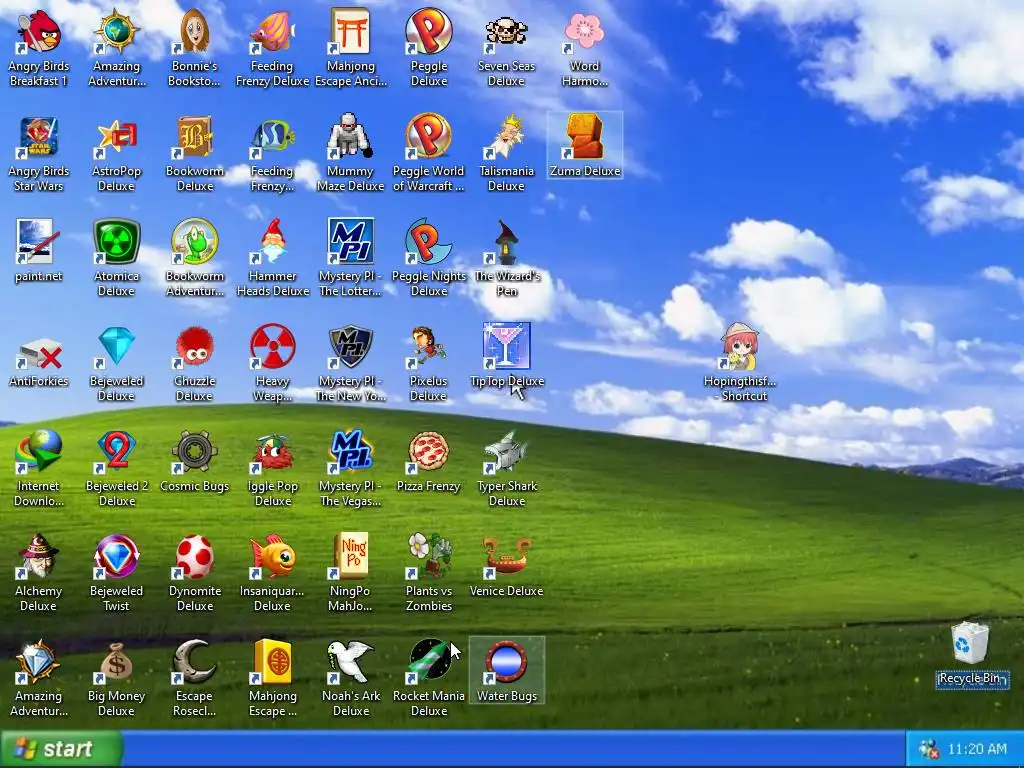The image size is (1024, 768).
Task: Open the Angry Birds Breakfast 1 shortcut
Action: [x=39, y=32]
